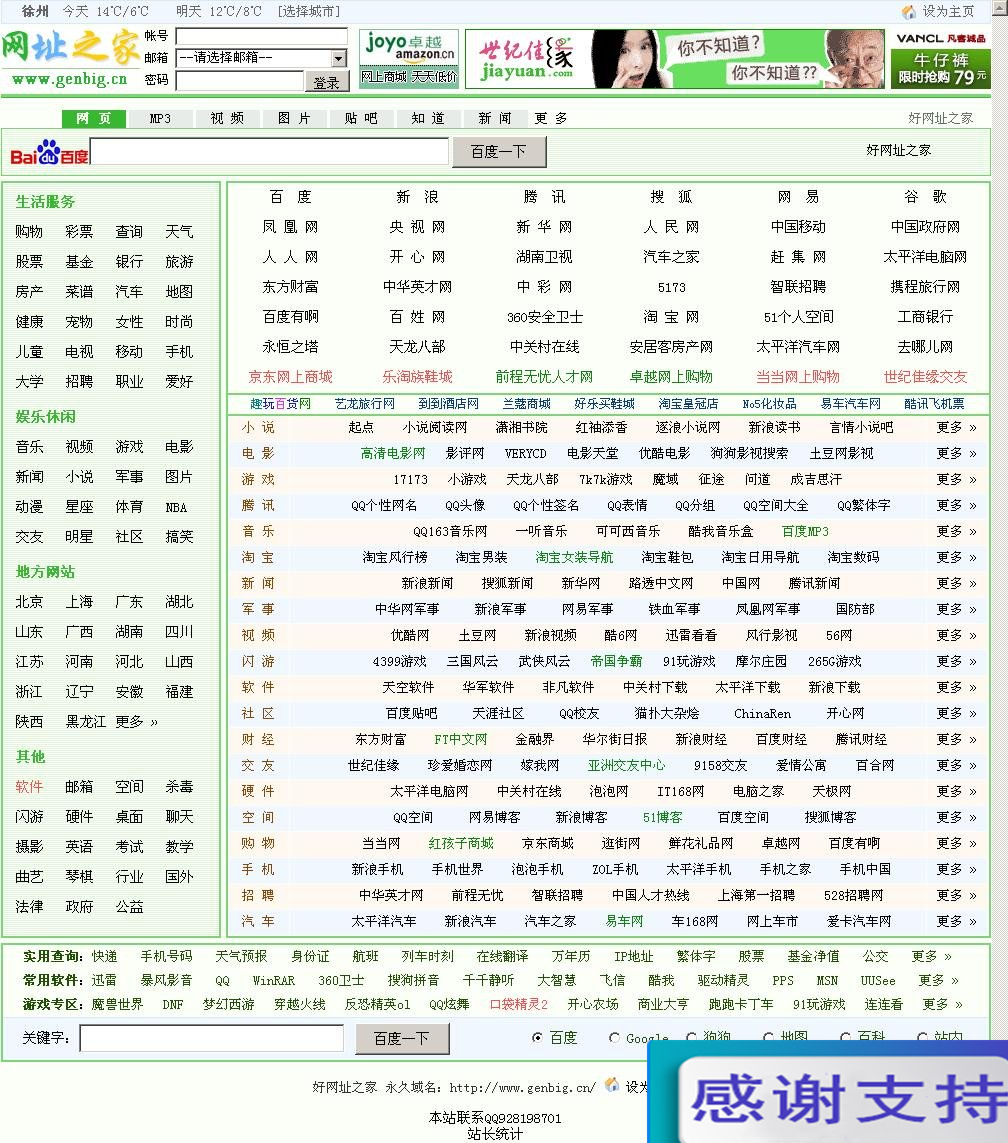
Task: Open the 工商银行 link
Action: [x=925, y=316]
